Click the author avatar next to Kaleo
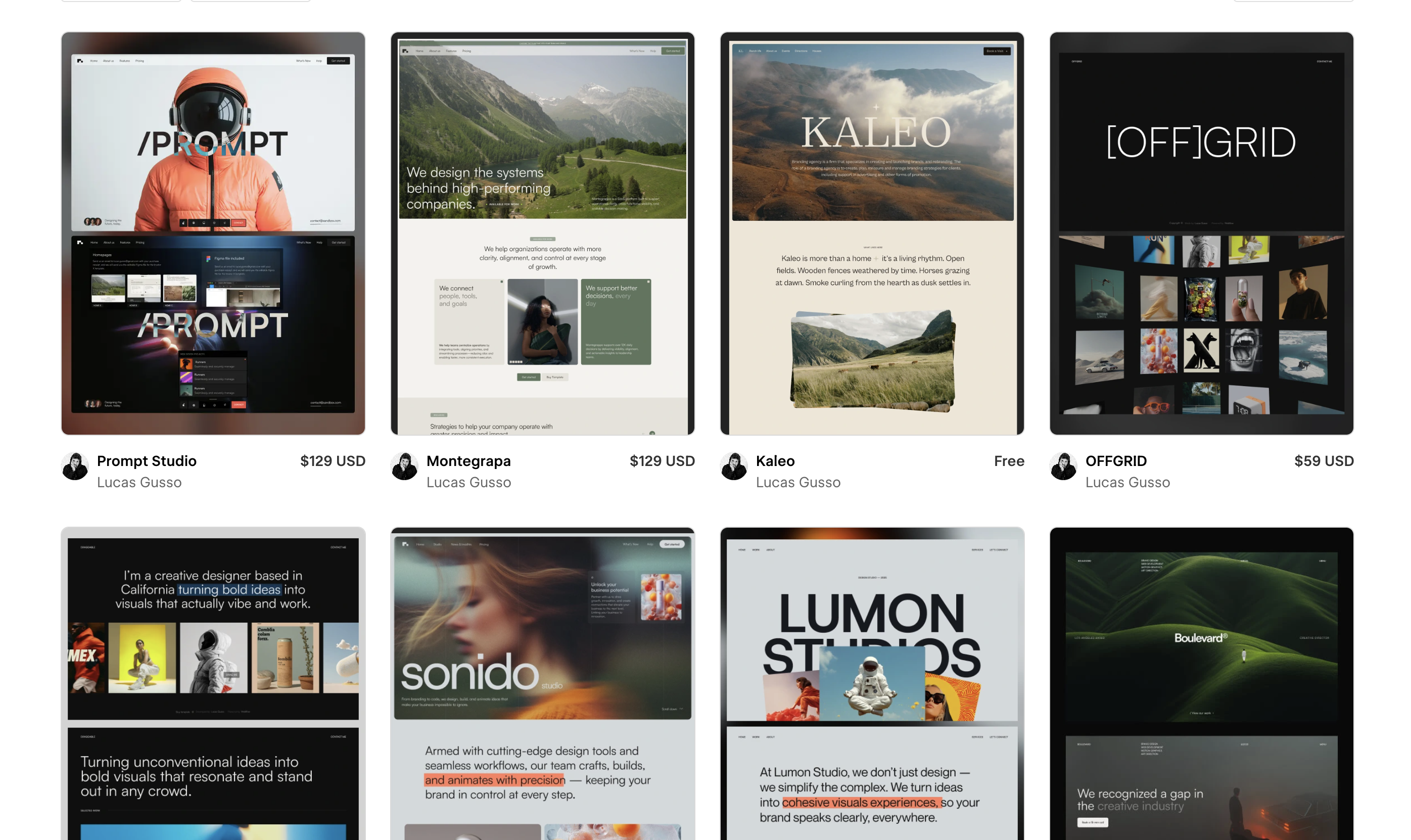 click(x=733, y=466)
